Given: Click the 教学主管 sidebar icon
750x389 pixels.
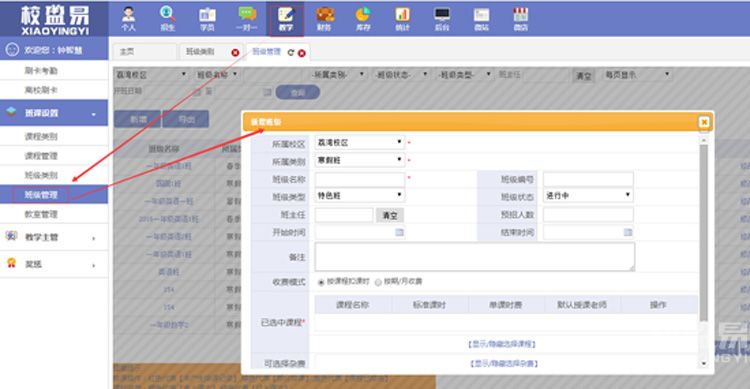Looking at the screenshot, I should [11, 236].
